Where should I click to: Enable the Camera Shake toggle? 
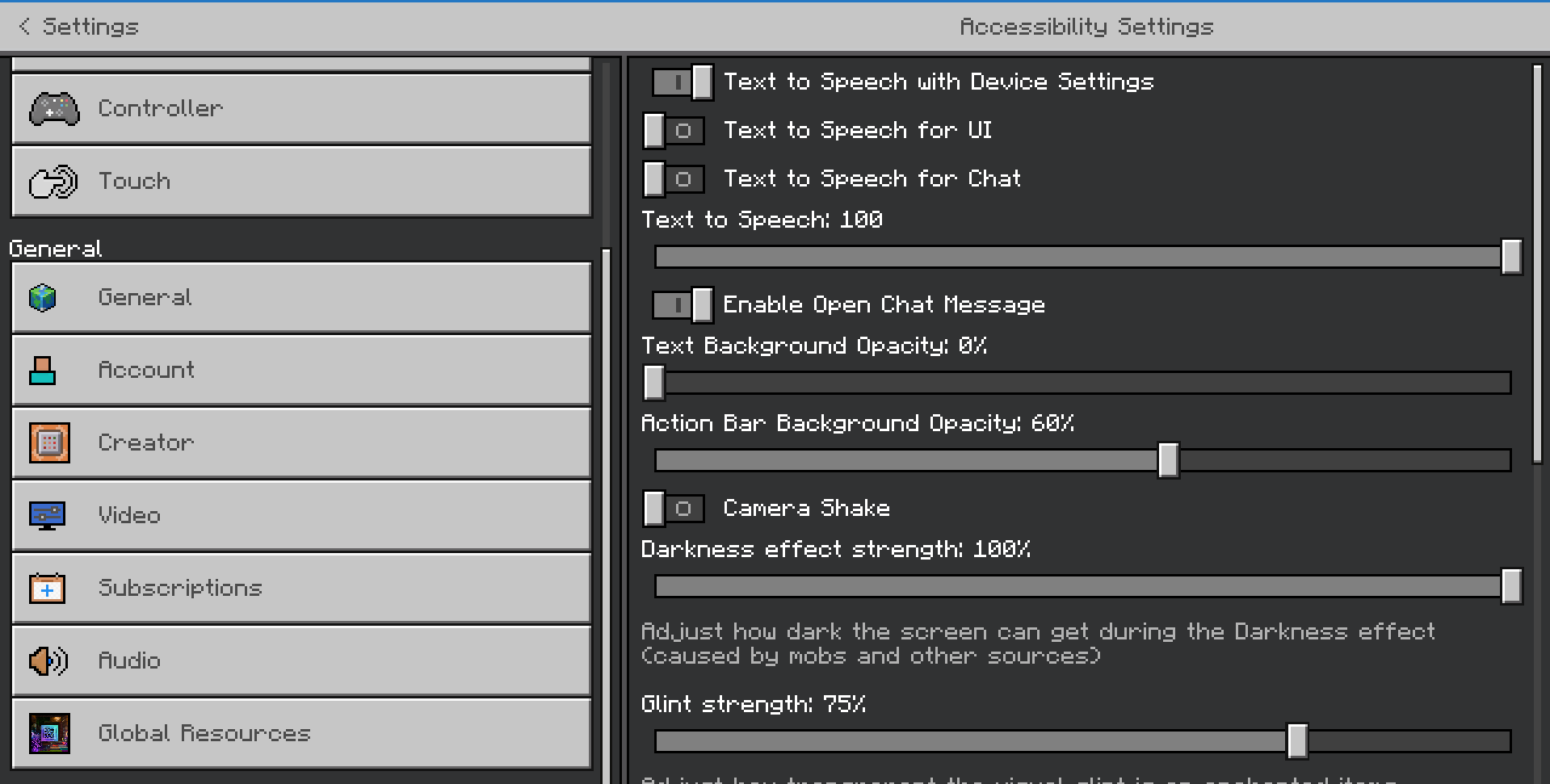click(674, 509)
